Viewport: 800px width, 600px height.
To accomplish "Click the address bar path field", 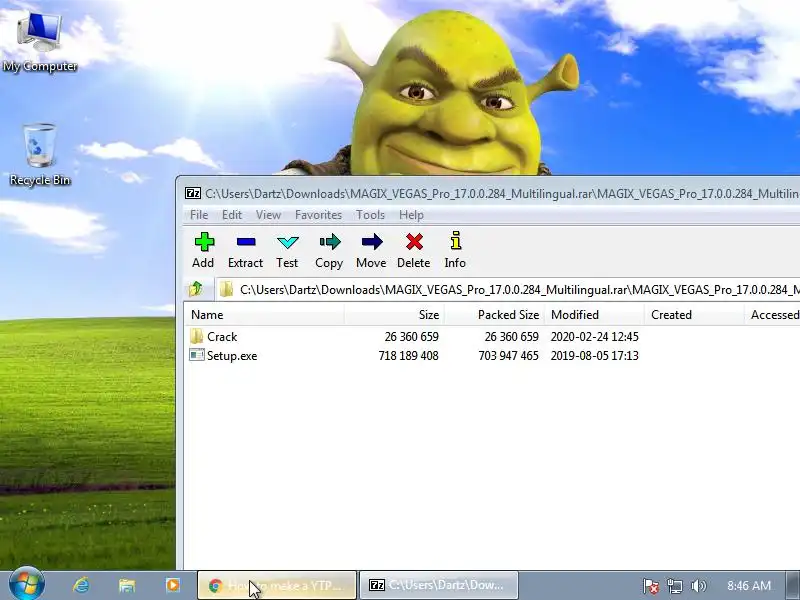I will 508,290.
